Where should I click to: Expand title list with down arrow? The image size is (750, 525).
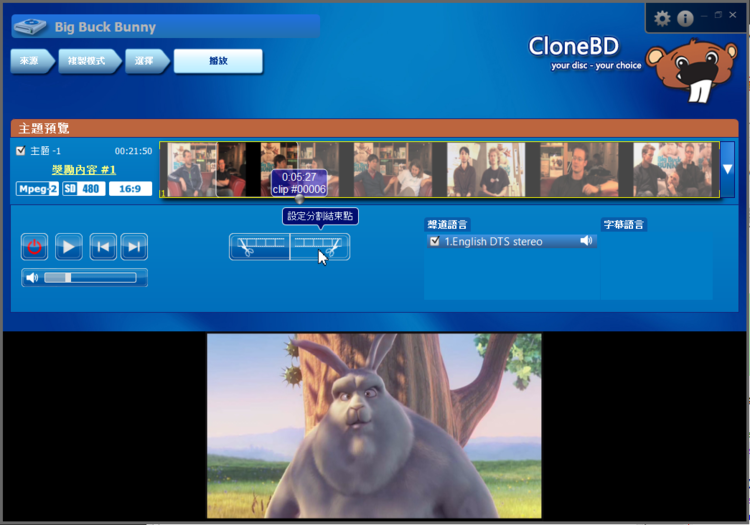click(x=728, y=169)
